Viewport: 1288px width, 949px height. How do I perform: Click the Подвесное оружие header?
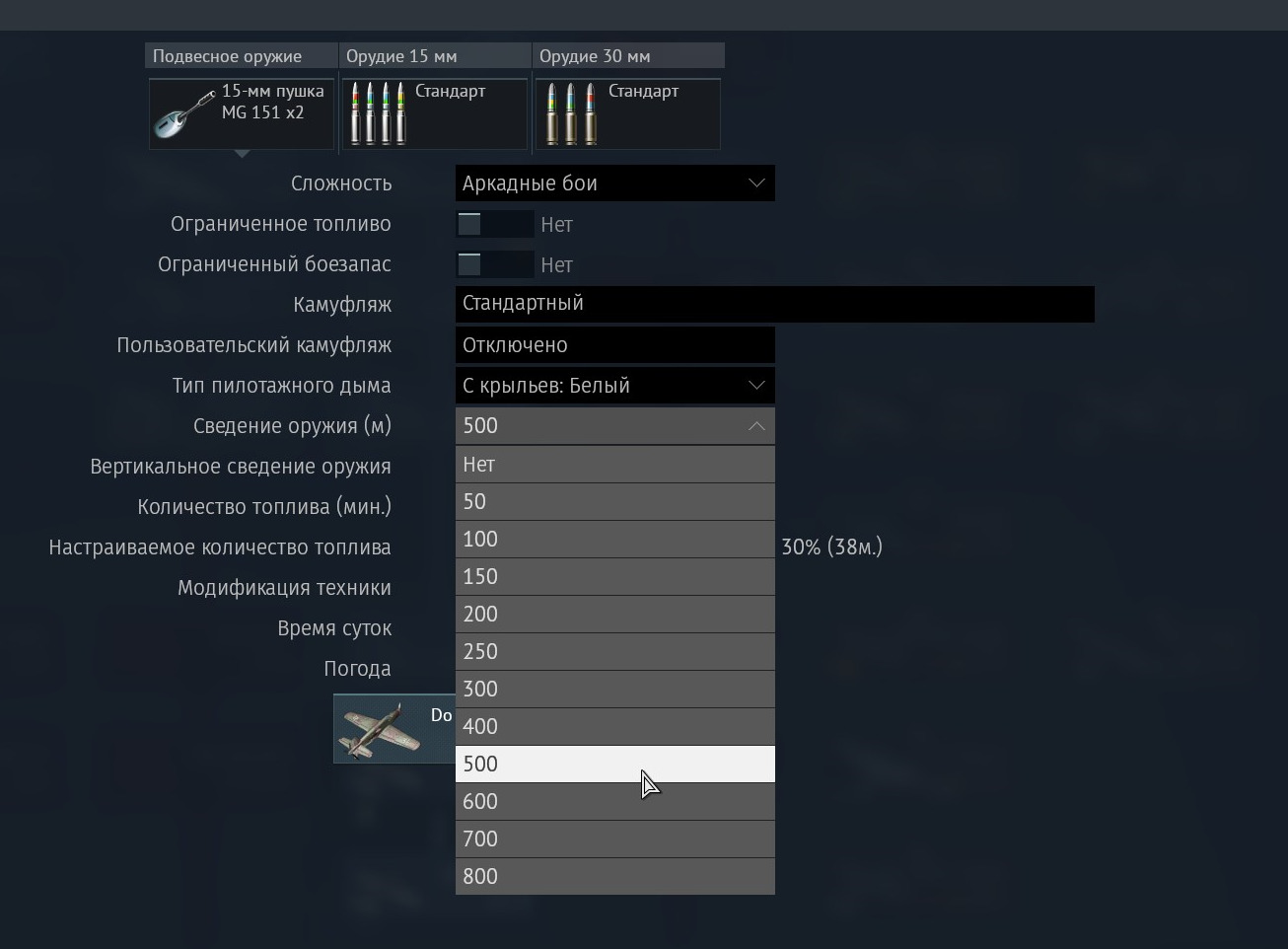pyautogui.click(x=242, y=56)
